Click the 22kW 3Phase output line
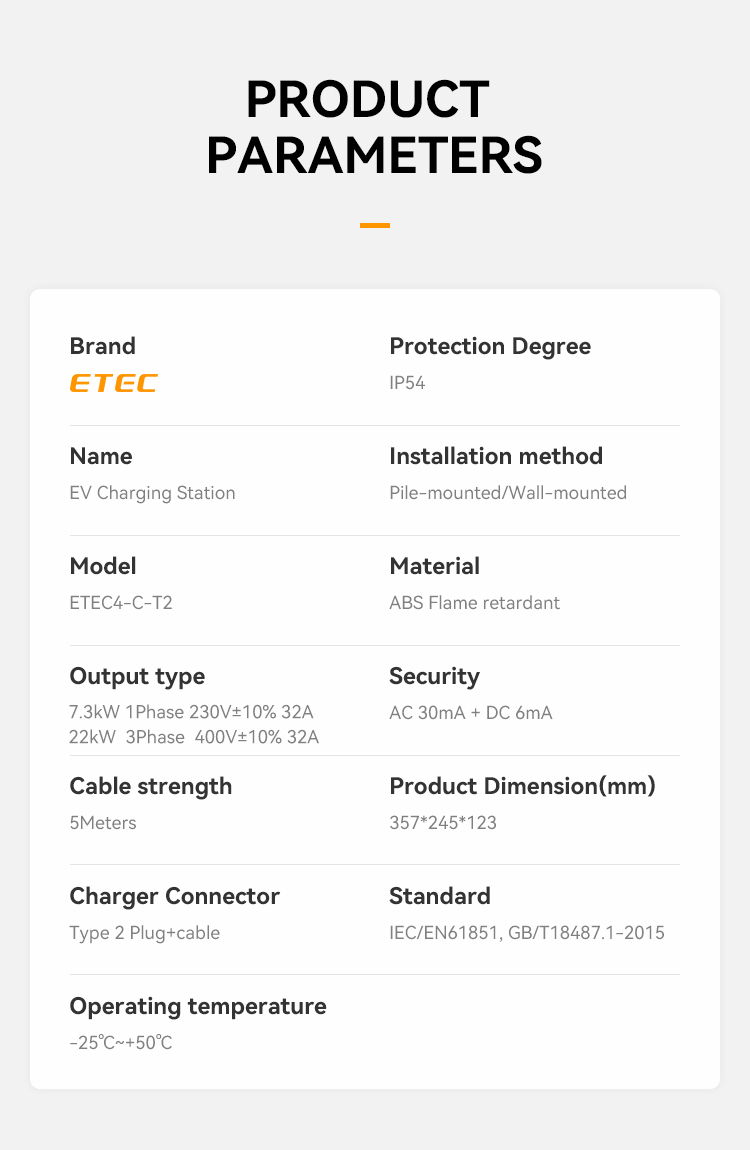The image size is (750, 1150). pos(194,737)
